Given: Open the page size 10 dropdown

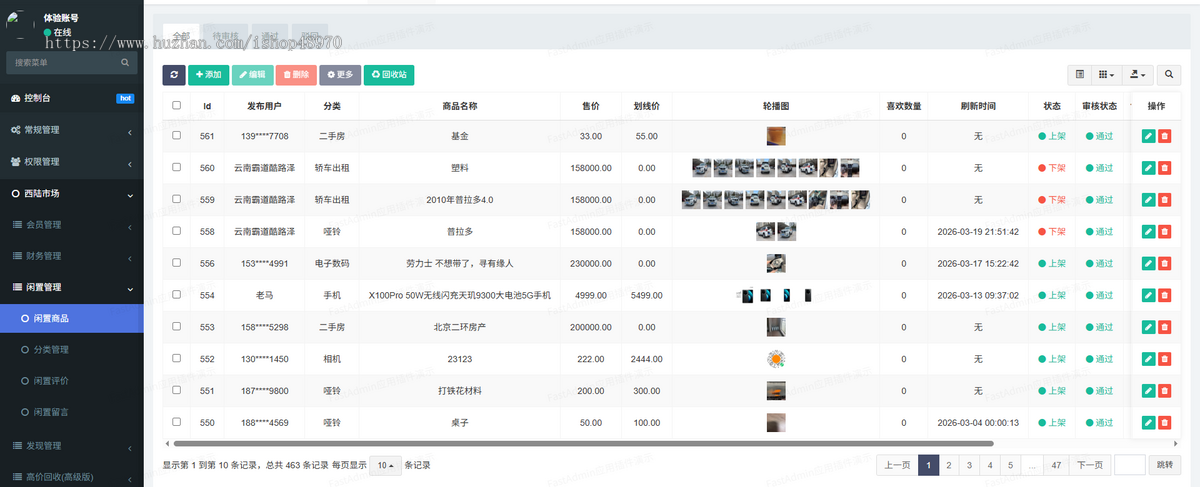Looking at the screenshot, I should tap(386, 465).
